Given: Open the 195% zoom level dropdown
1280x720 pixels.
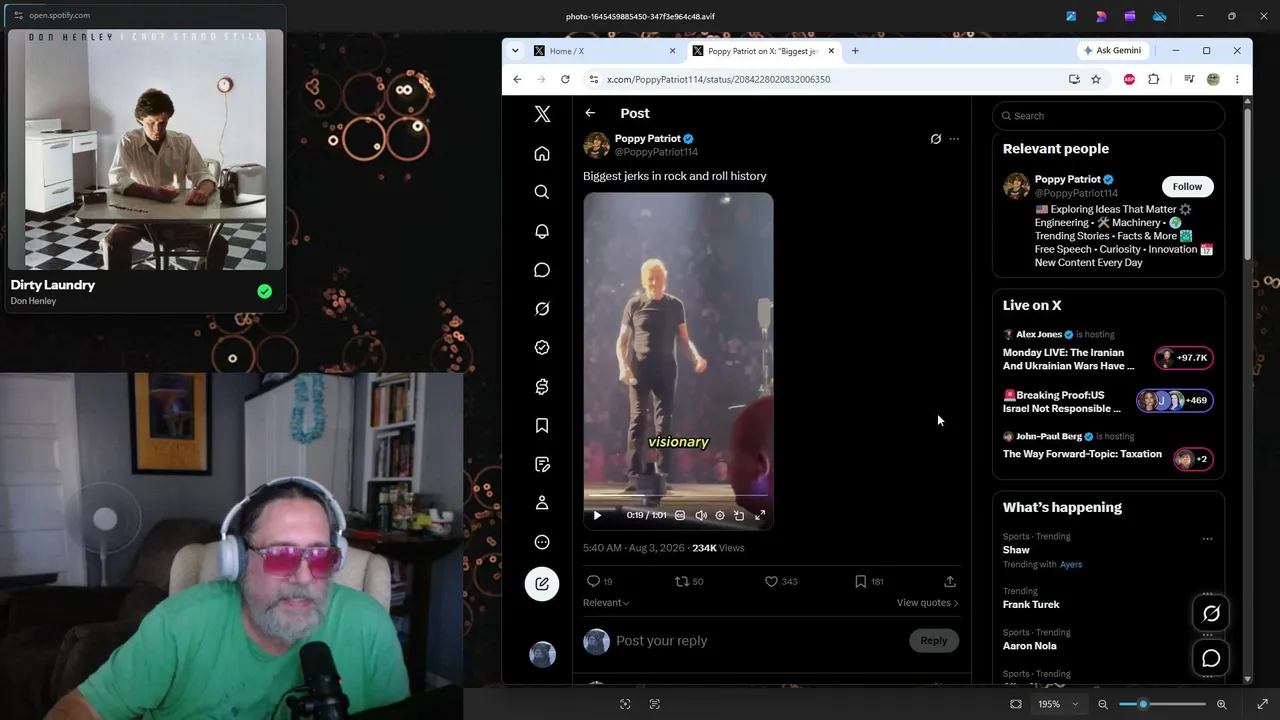Looking at the screenshot, I should coord(1056,704).
